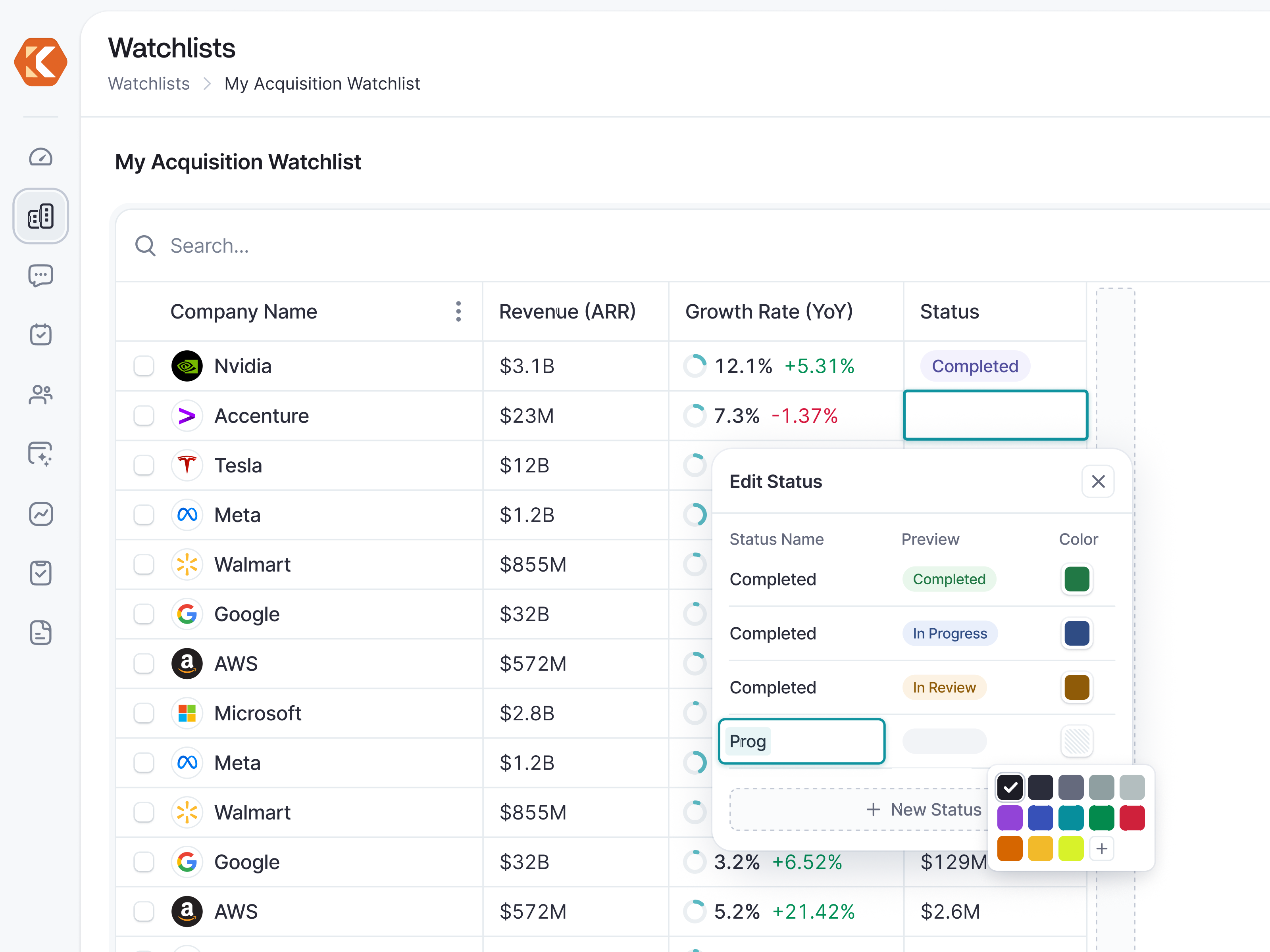Screen dimensions: 1270x952
Task: Edit the status name beside In Review preview
Action: [x=773, y=687]
